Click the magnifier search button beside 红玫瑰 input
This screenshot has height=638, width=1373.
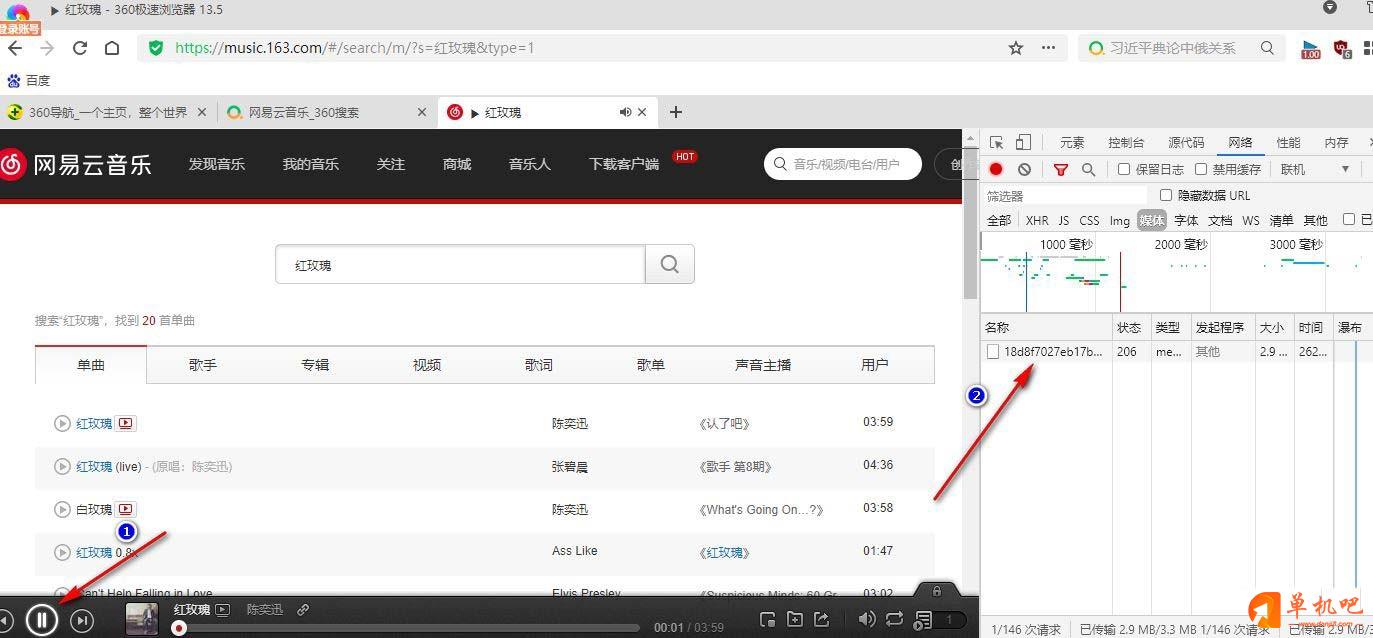point(670,265)
